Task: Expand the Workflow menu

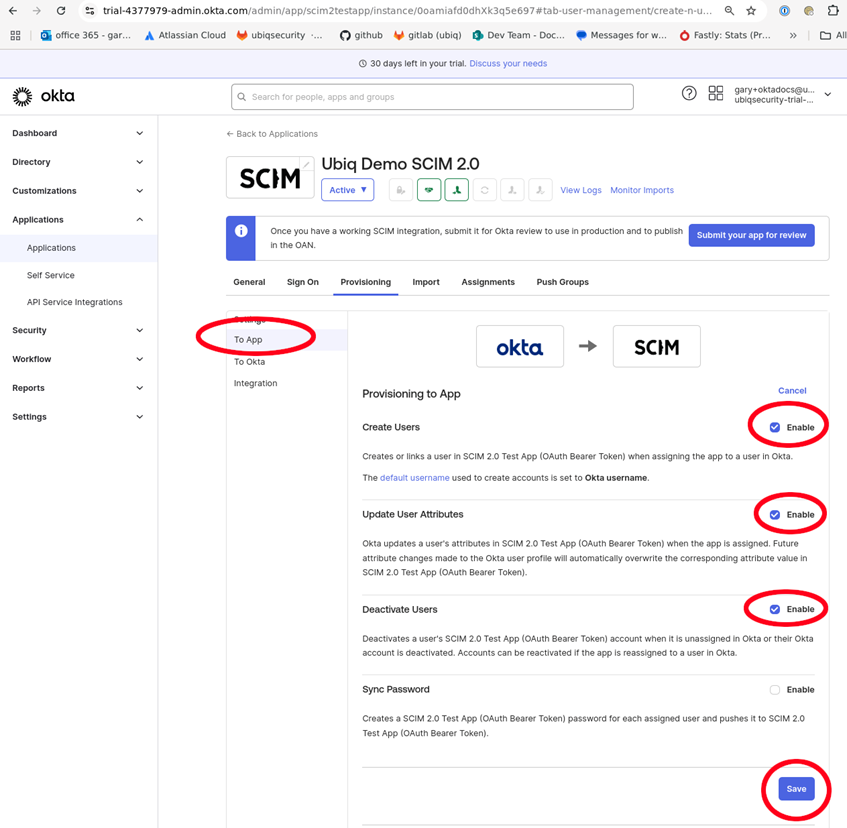Action: tap(78, 359)
